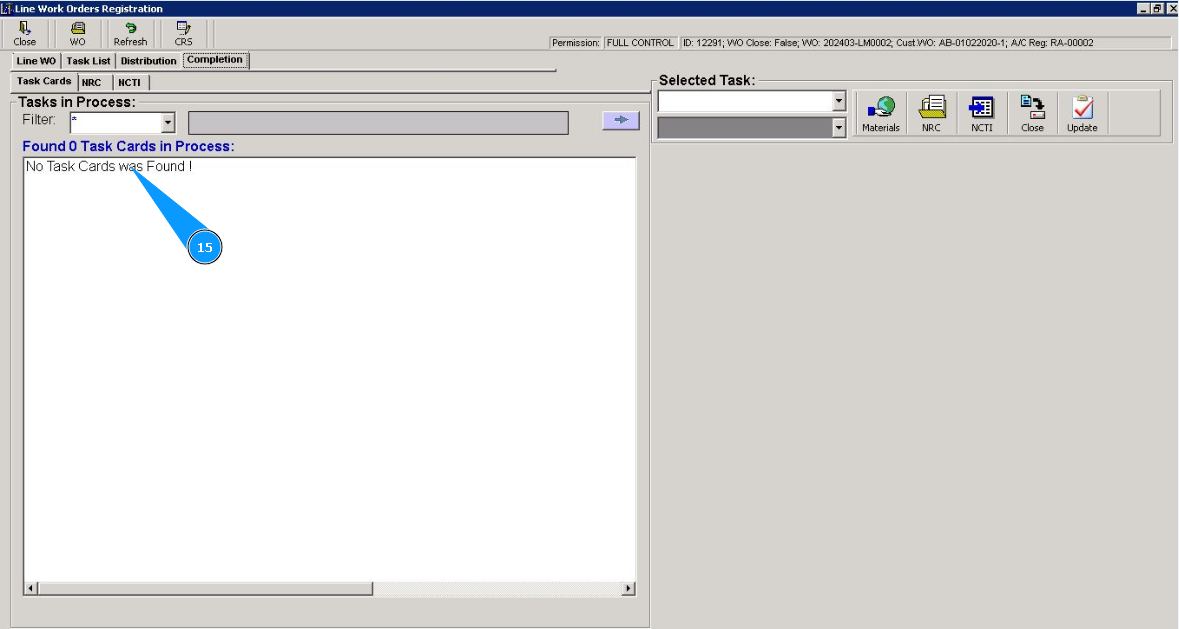Click the horizontal scrollbar thumb in task list
The image size is (1179, 629).
(x=205, y=588)
